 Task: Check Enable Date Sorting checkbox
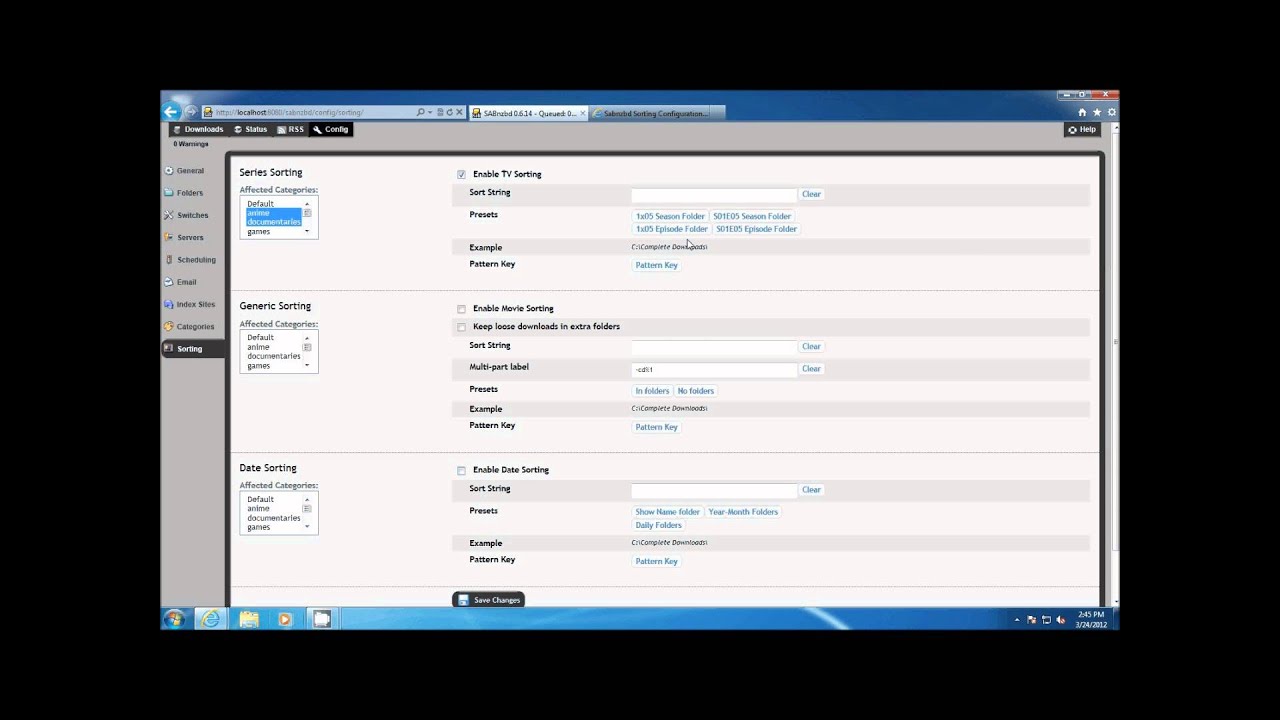[461, 470]
